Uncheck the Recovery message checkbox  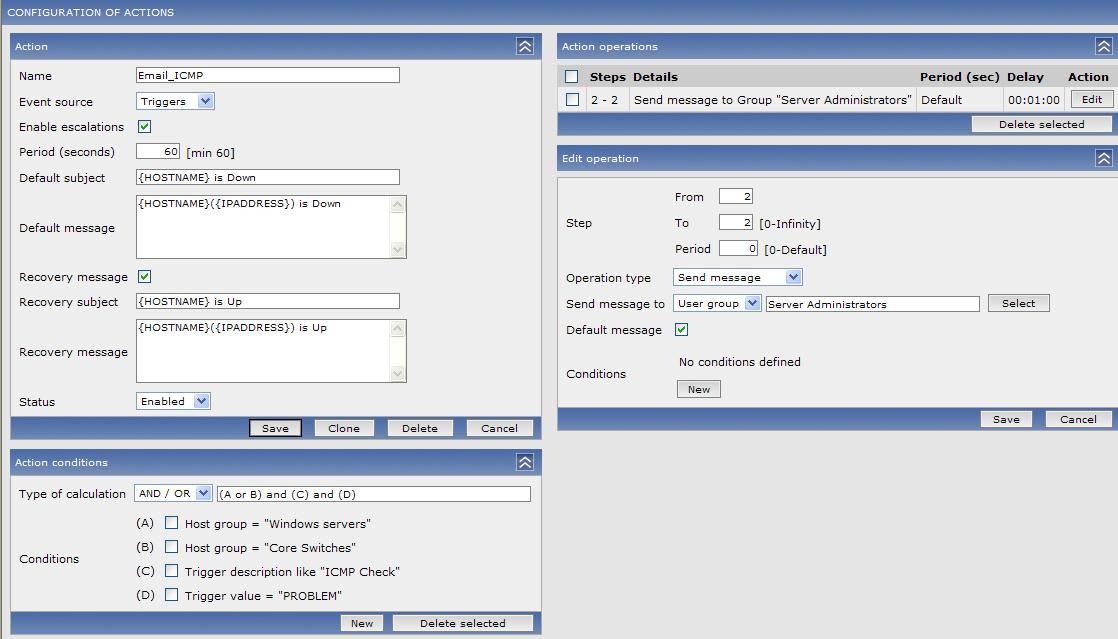(145, 277)
